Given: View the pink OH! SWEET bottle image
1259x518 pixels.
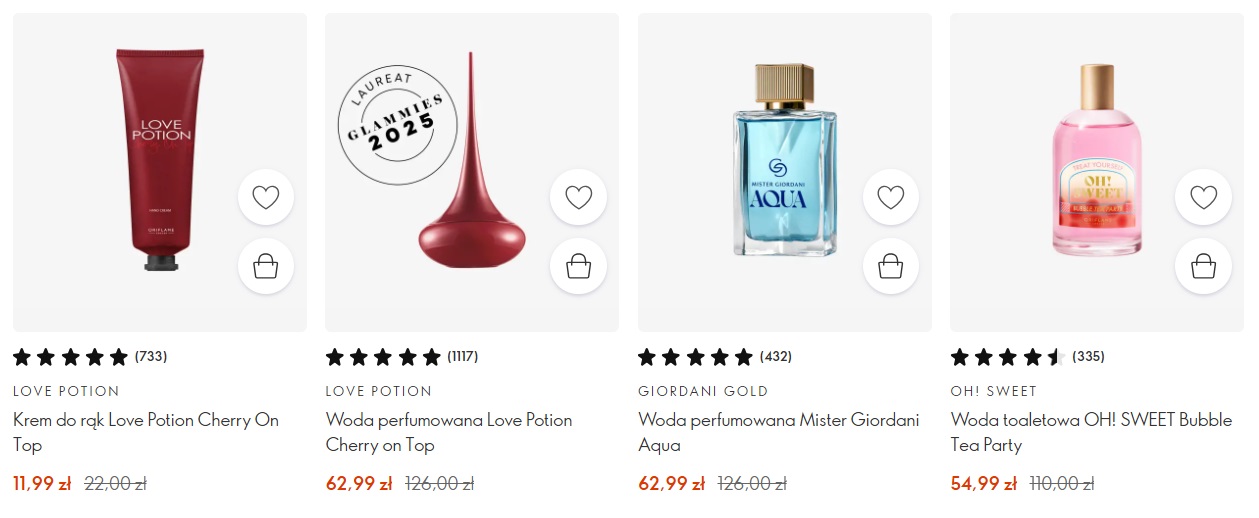Looking at the screenshot, I should 1097,160.
